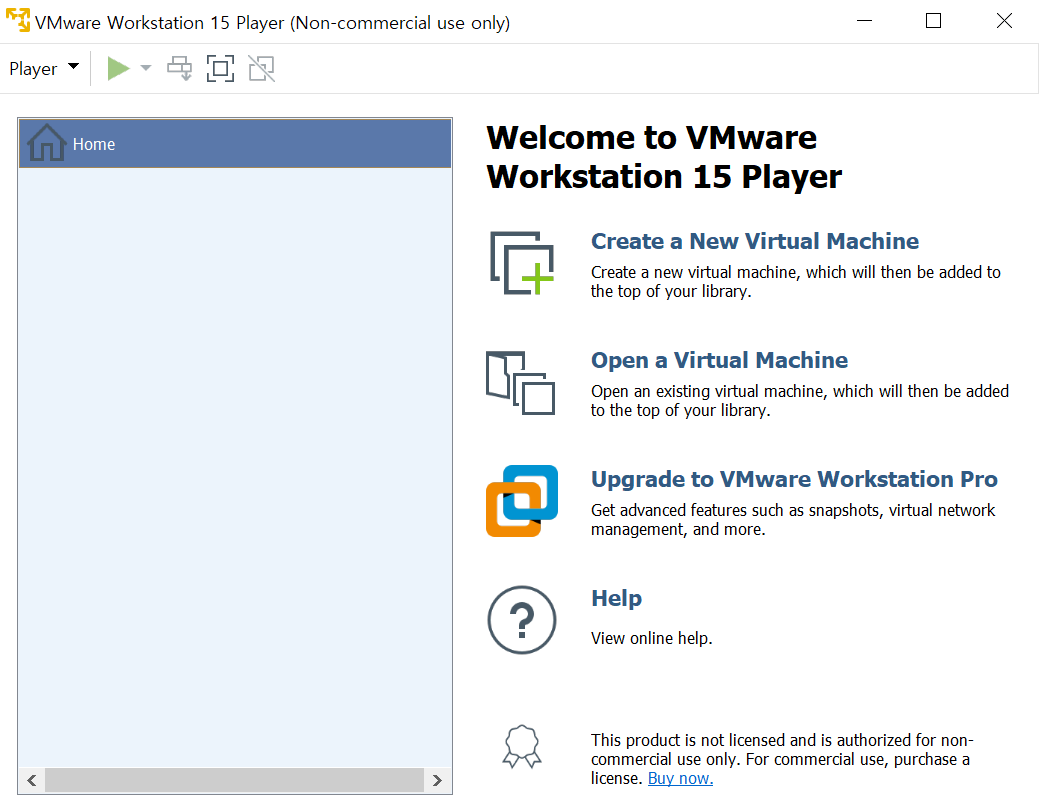Click the library scrollbar left arrow
This screenshot has width=1039, height=811.
(x=32, y=781)
